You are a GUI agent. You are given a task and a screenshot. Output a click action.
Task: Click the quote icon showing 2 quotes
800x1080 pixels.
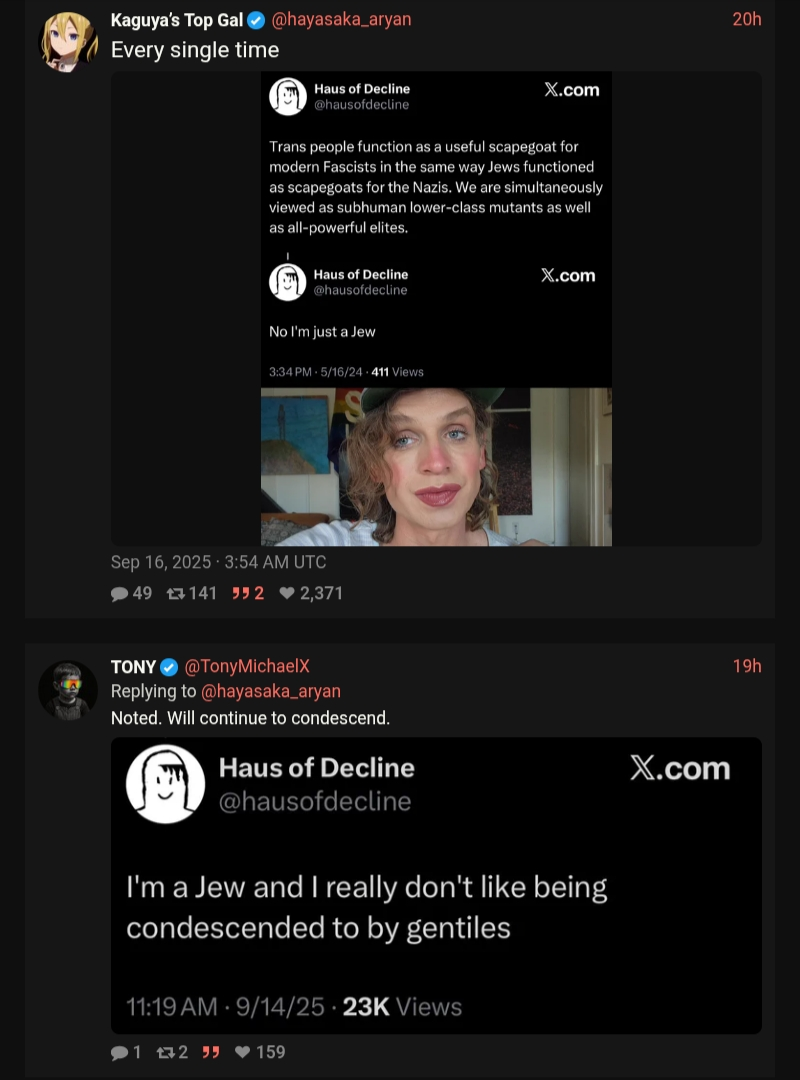click(240, 593)
